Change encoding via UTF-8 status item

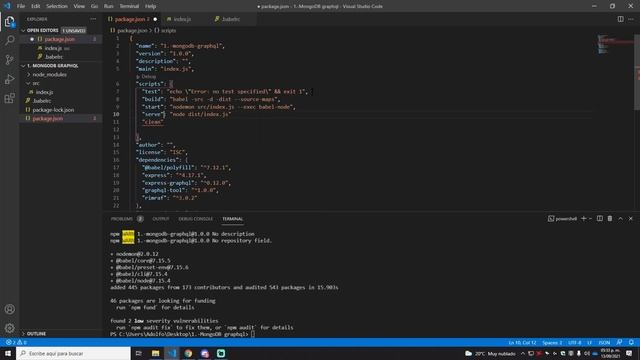click(x=574, y=342)
